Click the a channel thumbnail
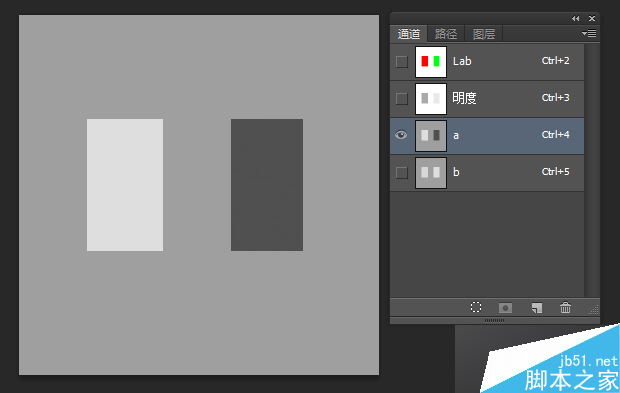The image size is (620, 393). 431,136
